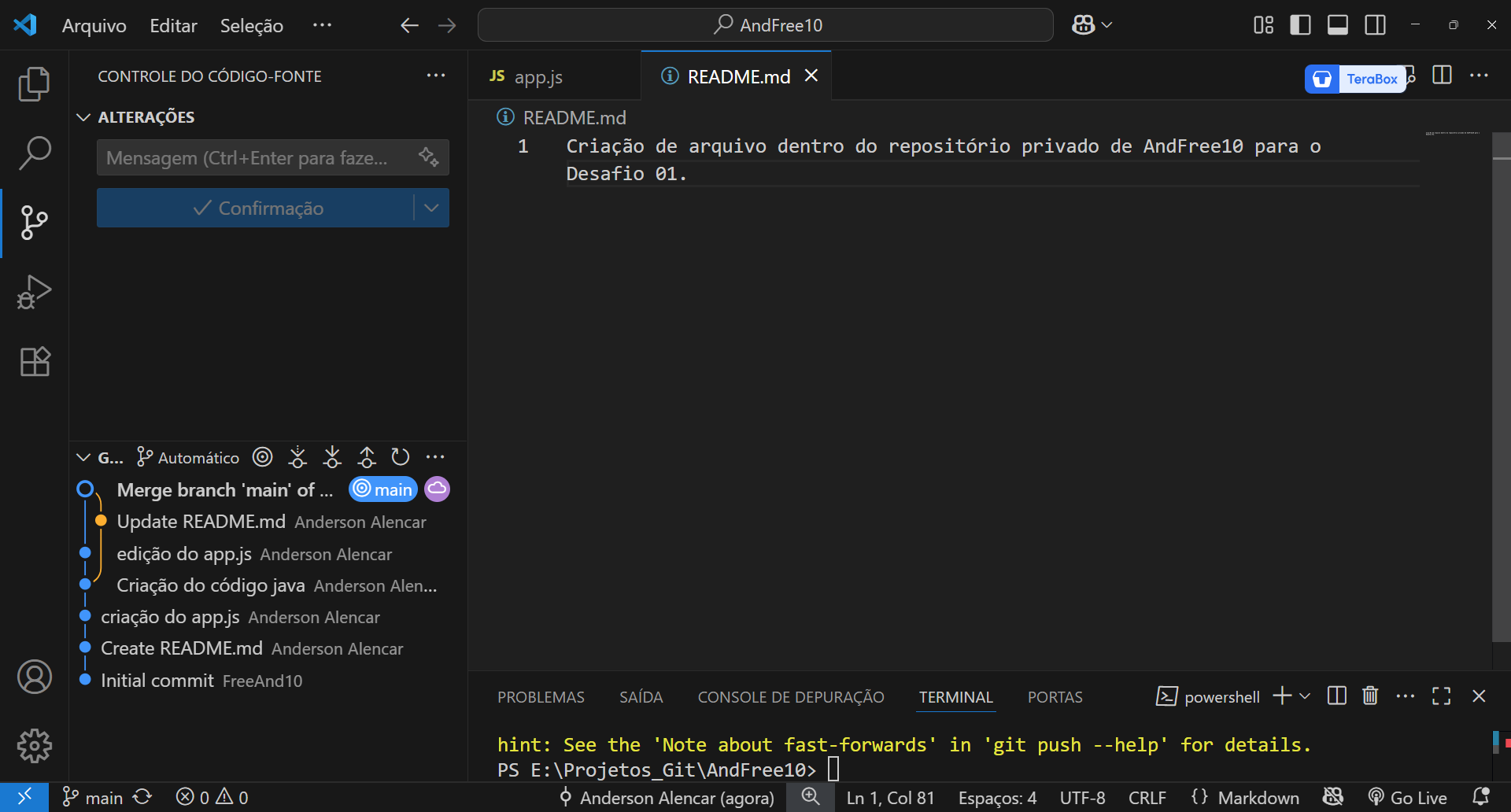This screenshot has height=812, width=1511.
Task: Click the Copilot icon in title bar
Action: pos(1083,25)
